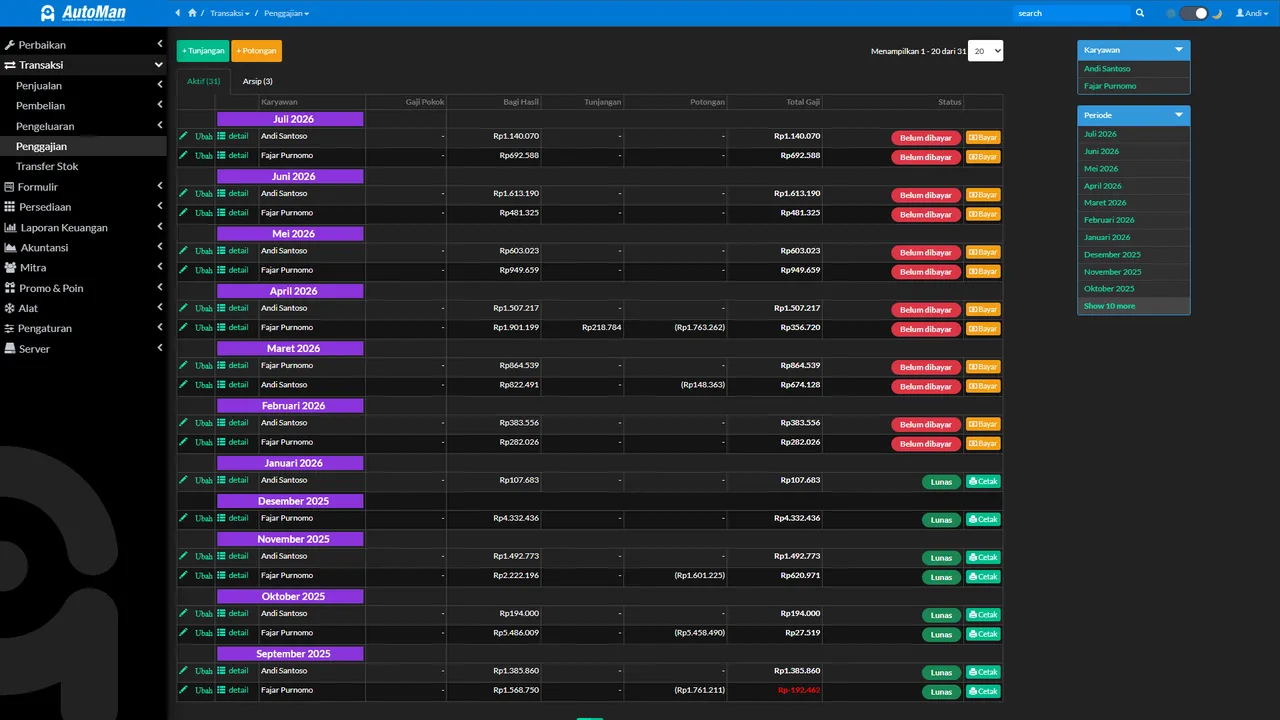
Task: Click the orange Potongan button
Action: pyautogui.click(x=256, y=51)
